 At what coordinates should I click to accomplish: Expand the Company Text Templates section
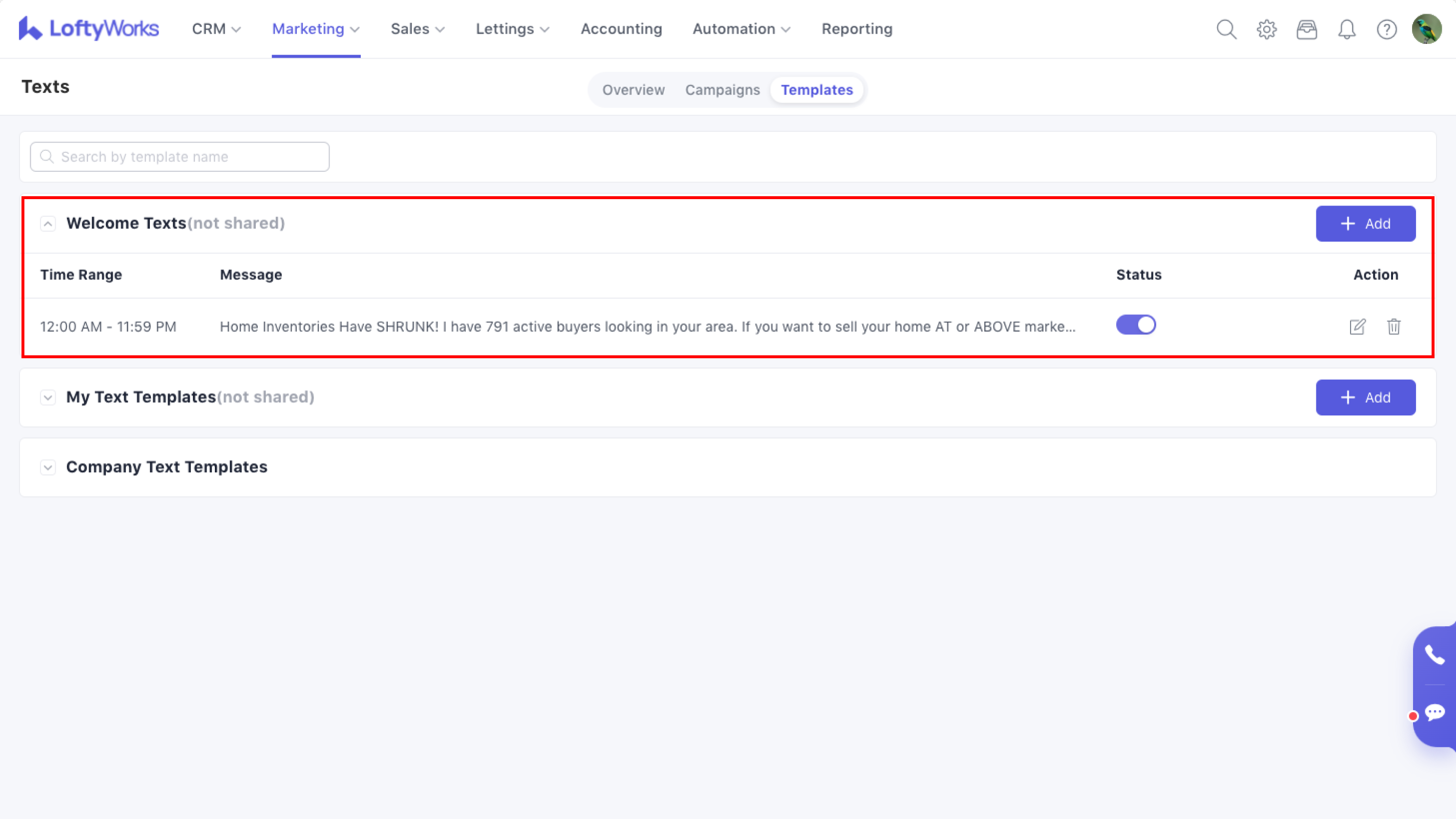tap(48, 468)
